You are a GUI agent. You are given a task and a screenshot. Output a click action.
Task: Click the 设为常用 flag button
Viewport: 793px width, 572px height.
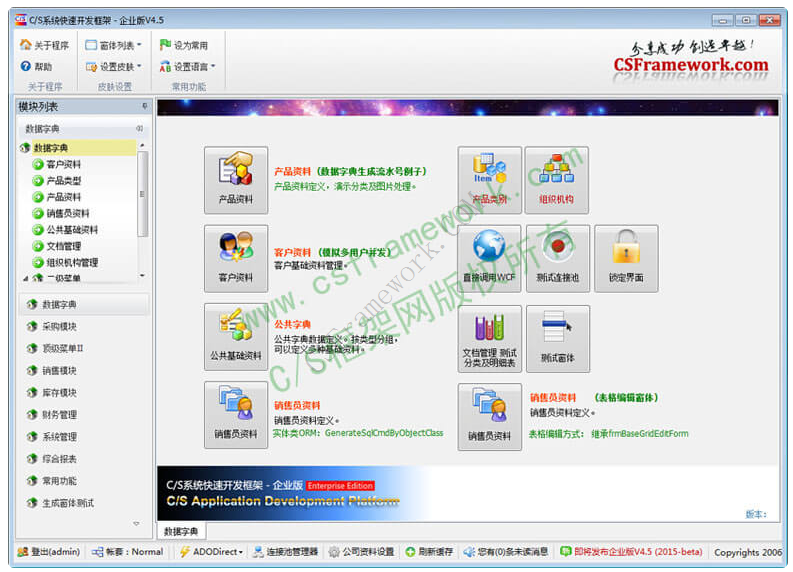coord(184,45)
